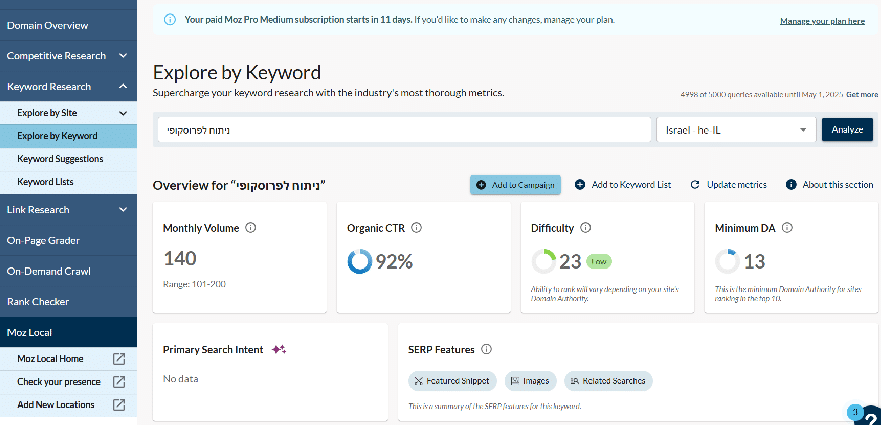The width and height of the screenshot is (881, 425).
Task: Expand the Link Research menu chevron
Action: tap(123, 210)
